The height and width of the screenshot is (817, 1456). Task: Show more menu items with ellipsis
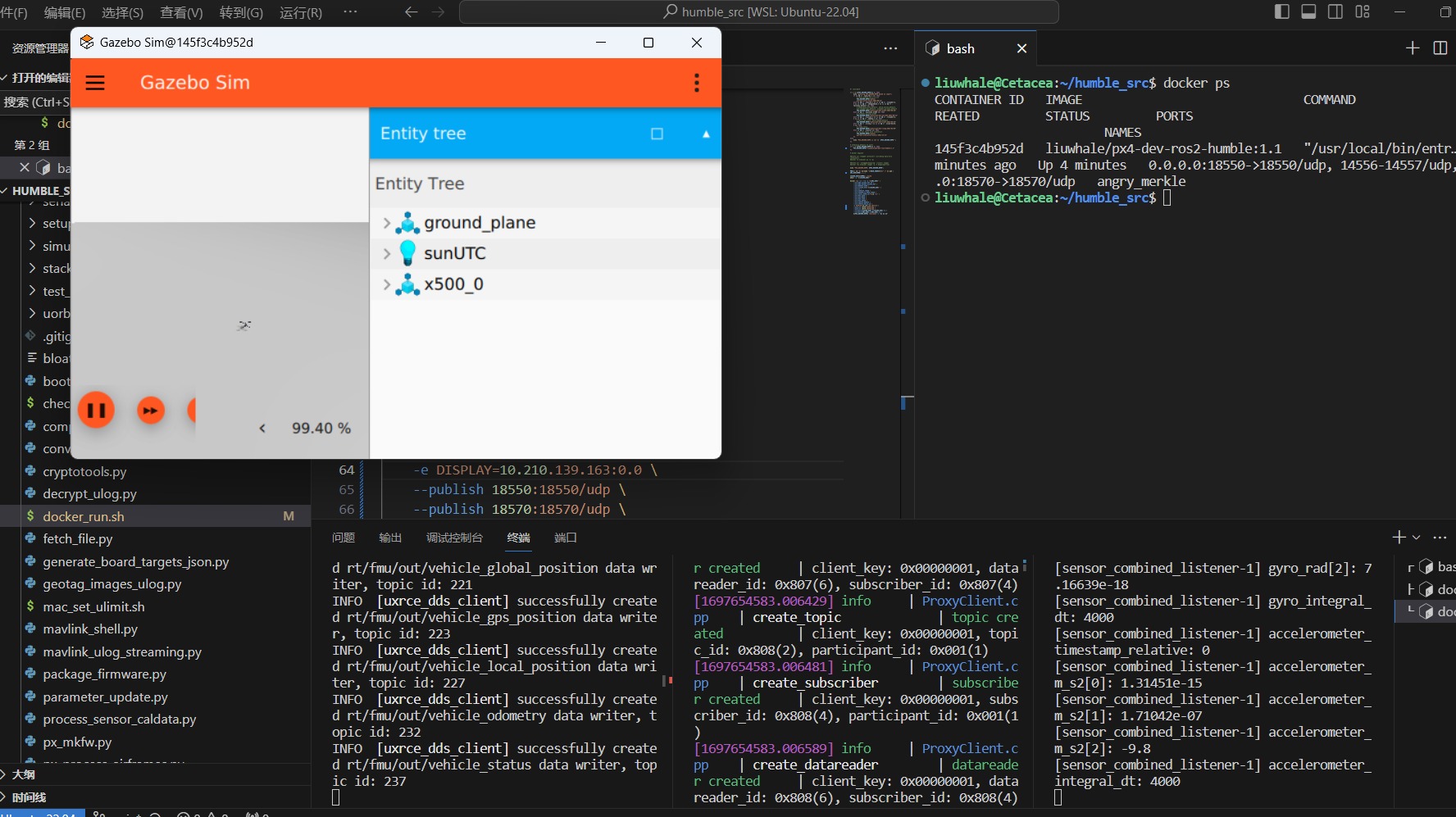(x=350, y=12)
